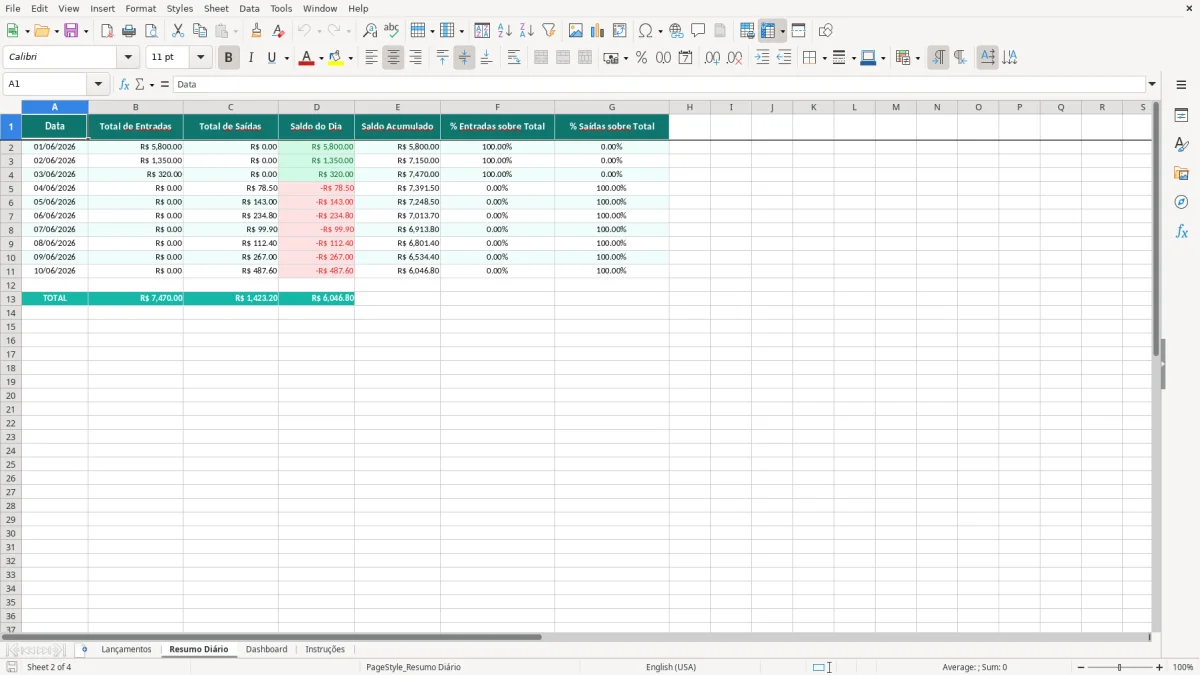This screenshot has height=675, width=1200.
Task: Open Print Preview
Action: (x=151, y=31)
